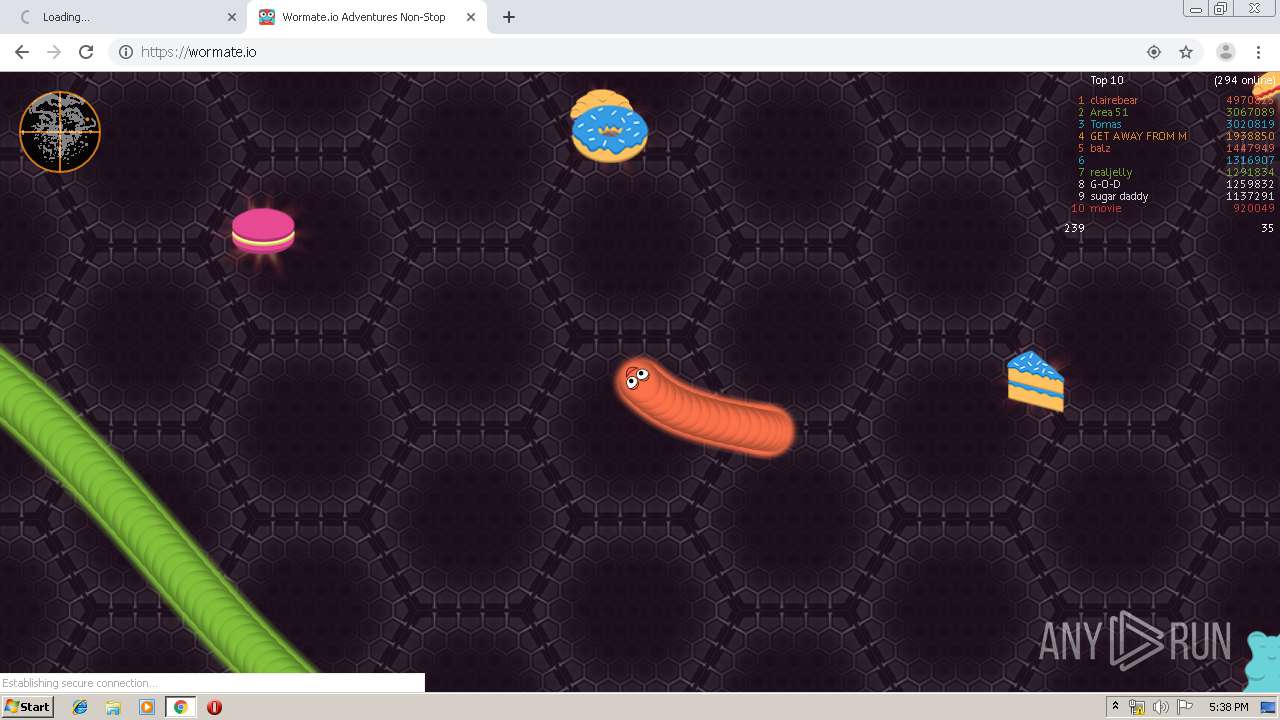Screen dimensions: 1280x720
Task: Close the Loading tab
Action: 232,17
